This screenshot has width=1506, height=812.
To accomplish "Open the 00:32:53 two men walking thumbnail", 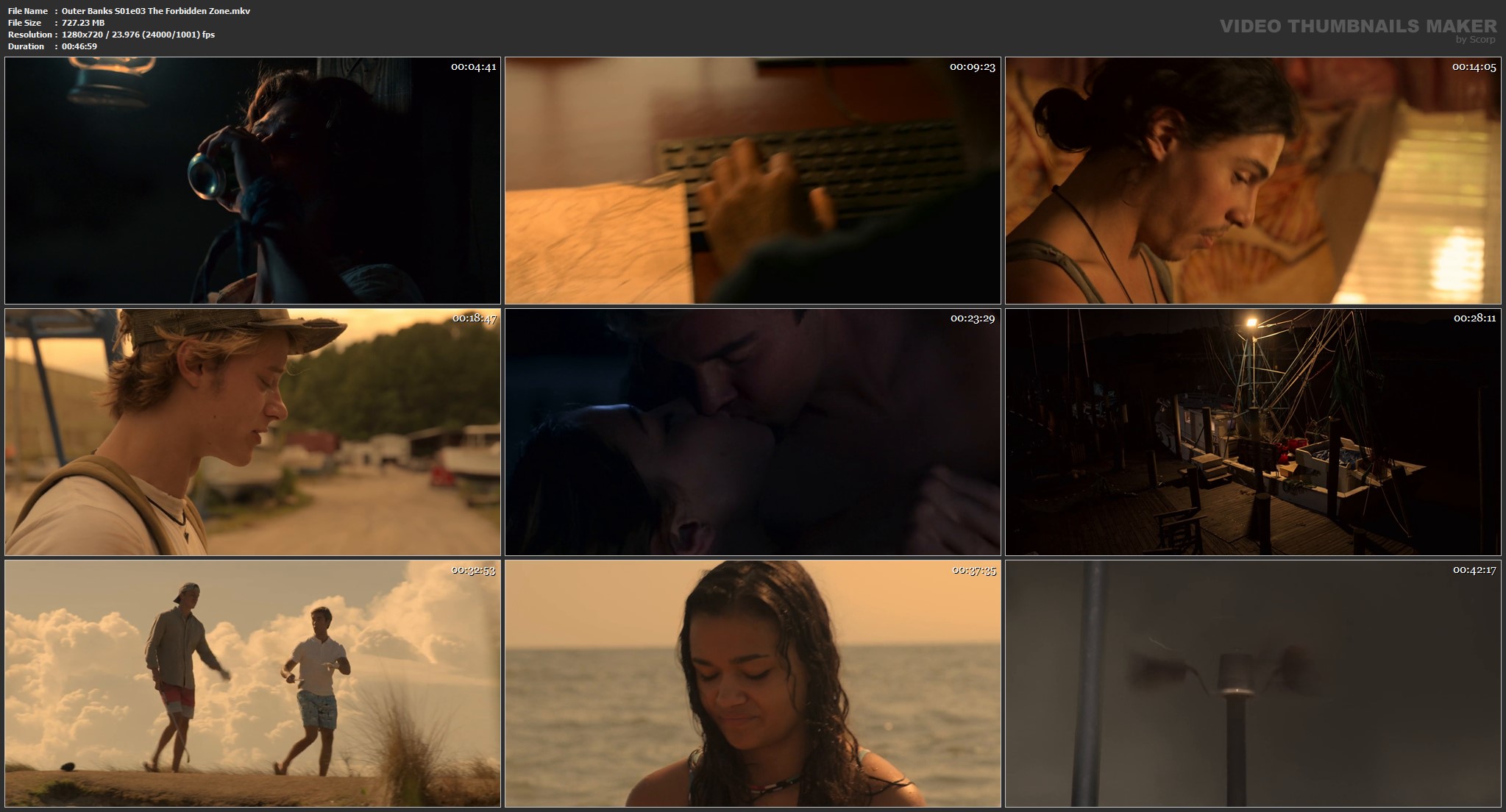I will point(252,684).
